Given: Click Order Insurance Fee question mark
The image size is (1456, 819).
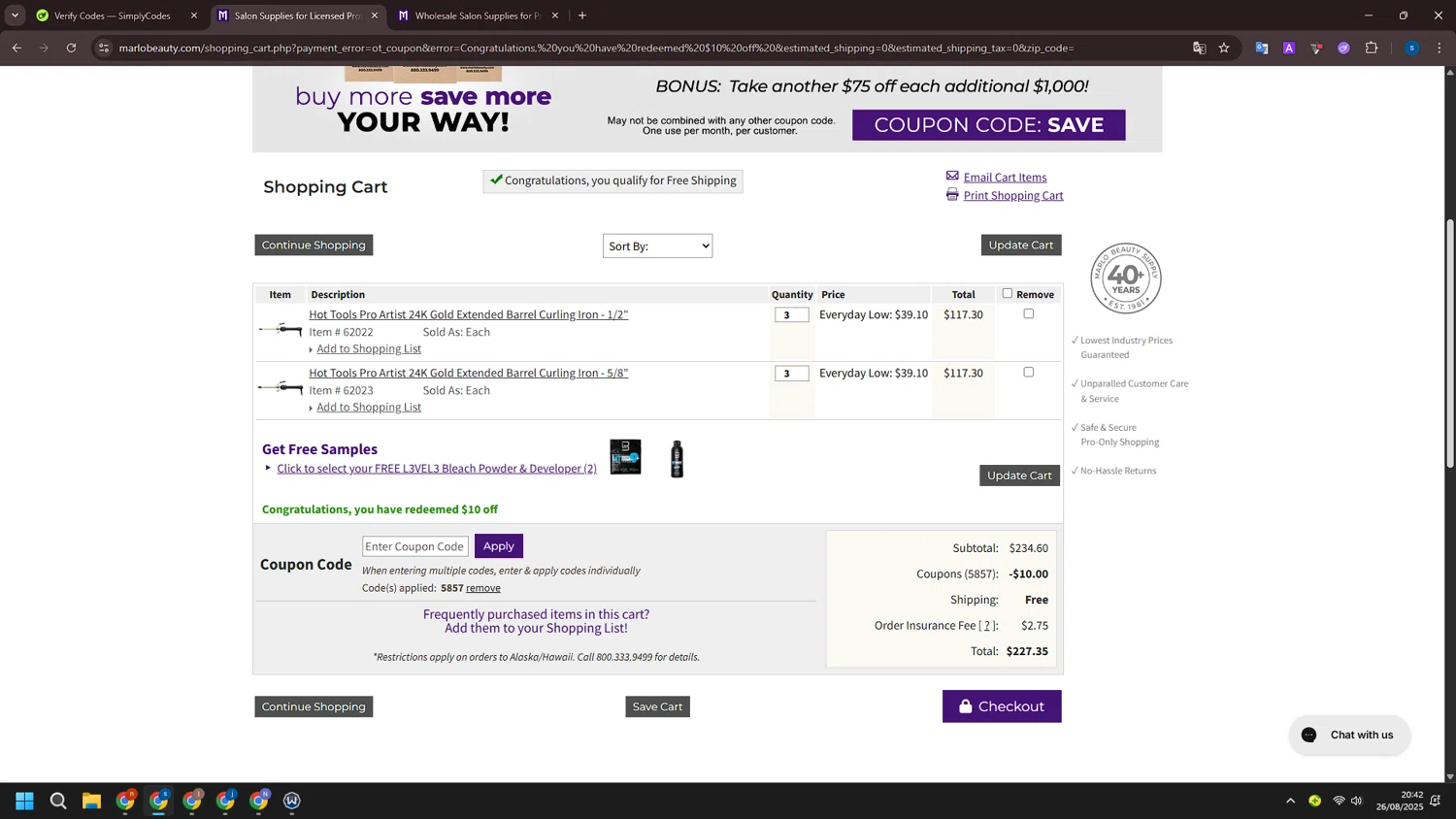Looking at the screenshot, I should click(x=987, y=625).
